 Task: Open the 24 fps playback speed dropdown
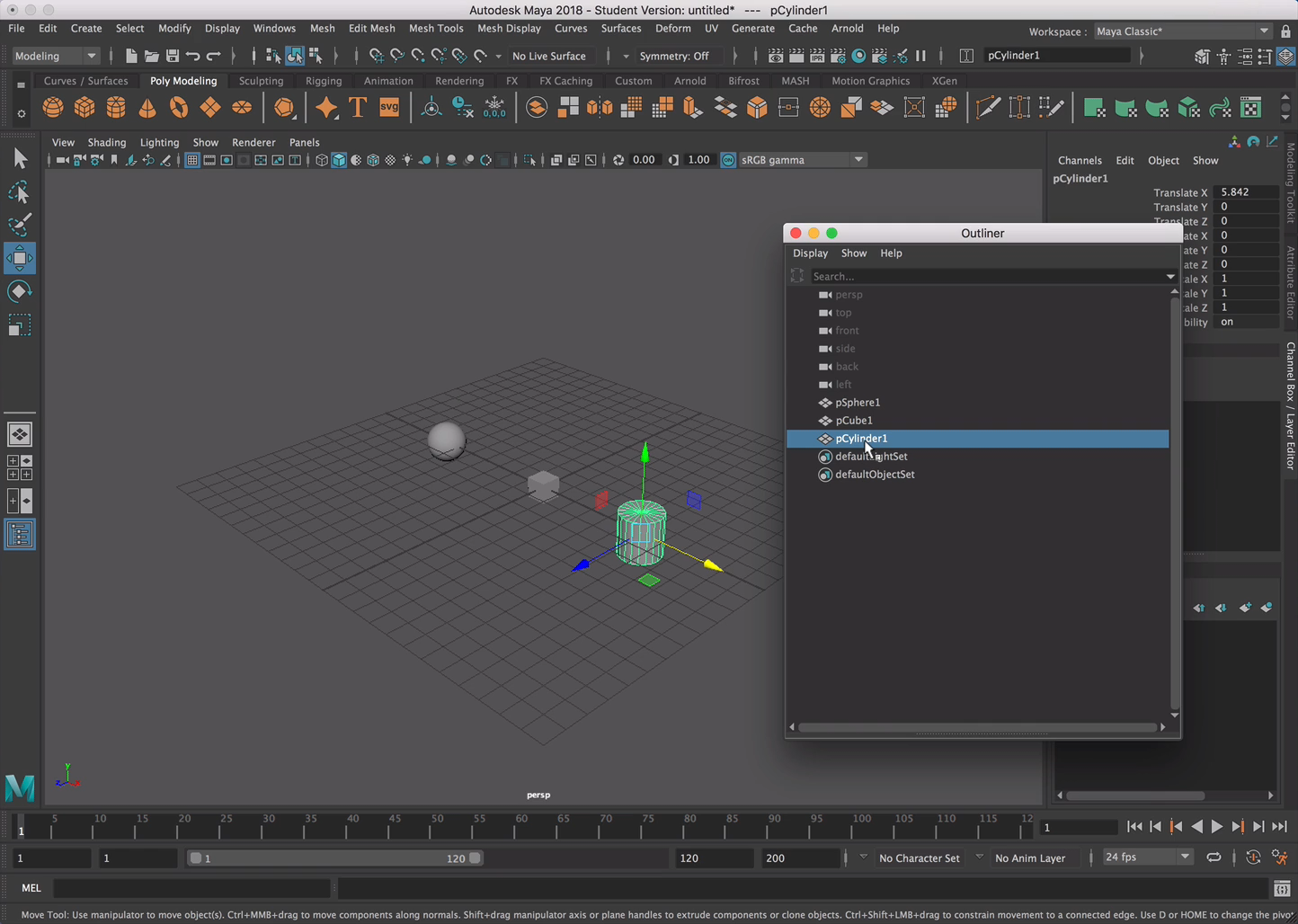(1147, 857)
